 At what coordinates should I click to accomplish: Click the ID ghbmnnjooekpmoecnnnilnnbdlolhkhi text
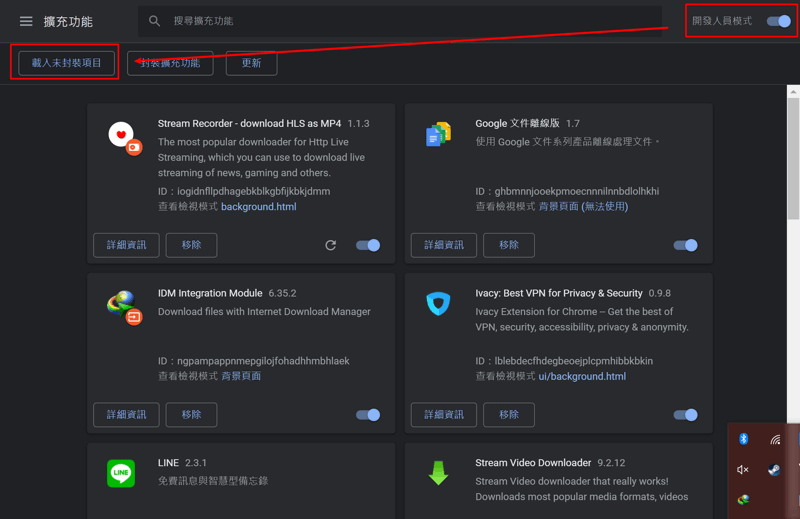(567, 191)
